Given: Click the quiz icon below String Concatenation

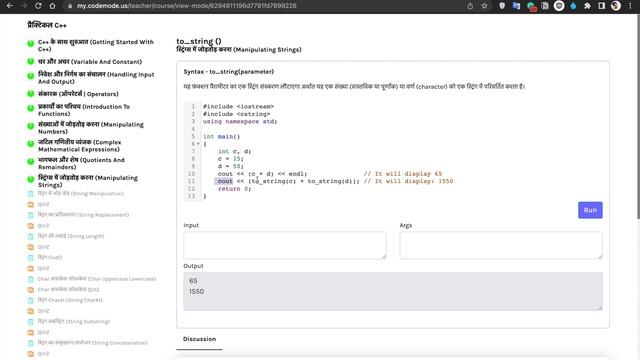Looking at the screenshot, I should coord(31,353).
